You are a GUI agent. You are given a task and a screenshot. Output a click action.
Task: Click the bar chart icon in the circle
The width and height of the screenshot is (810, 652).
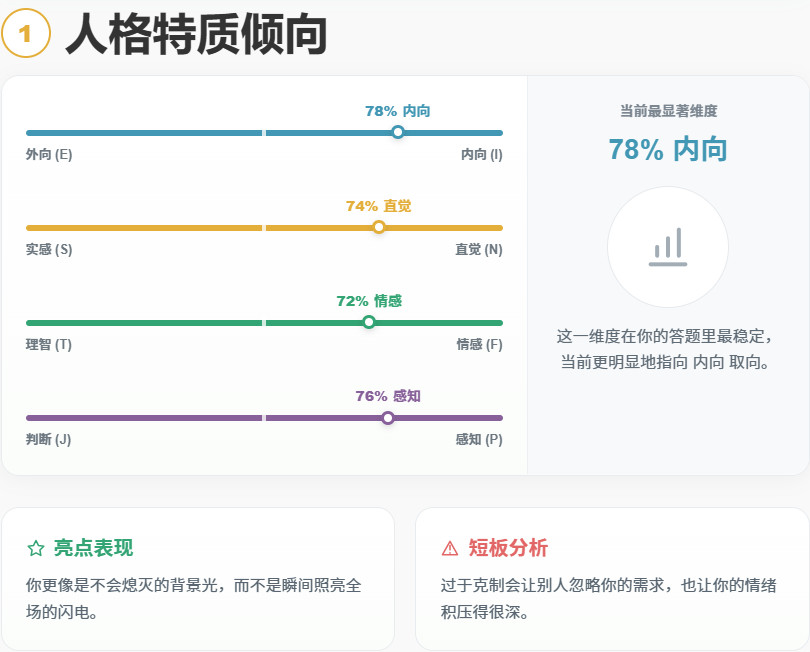click(668, 247)
